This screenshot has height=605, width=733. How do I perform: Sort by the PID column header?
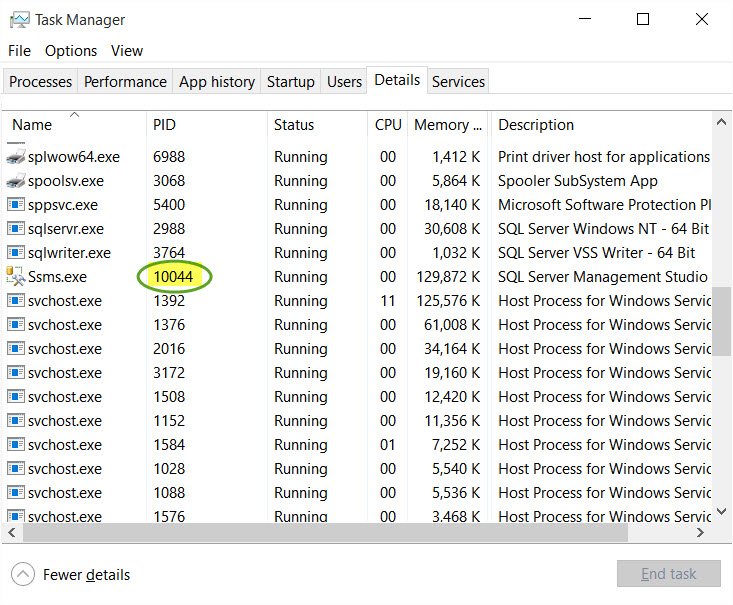(207, 124)
